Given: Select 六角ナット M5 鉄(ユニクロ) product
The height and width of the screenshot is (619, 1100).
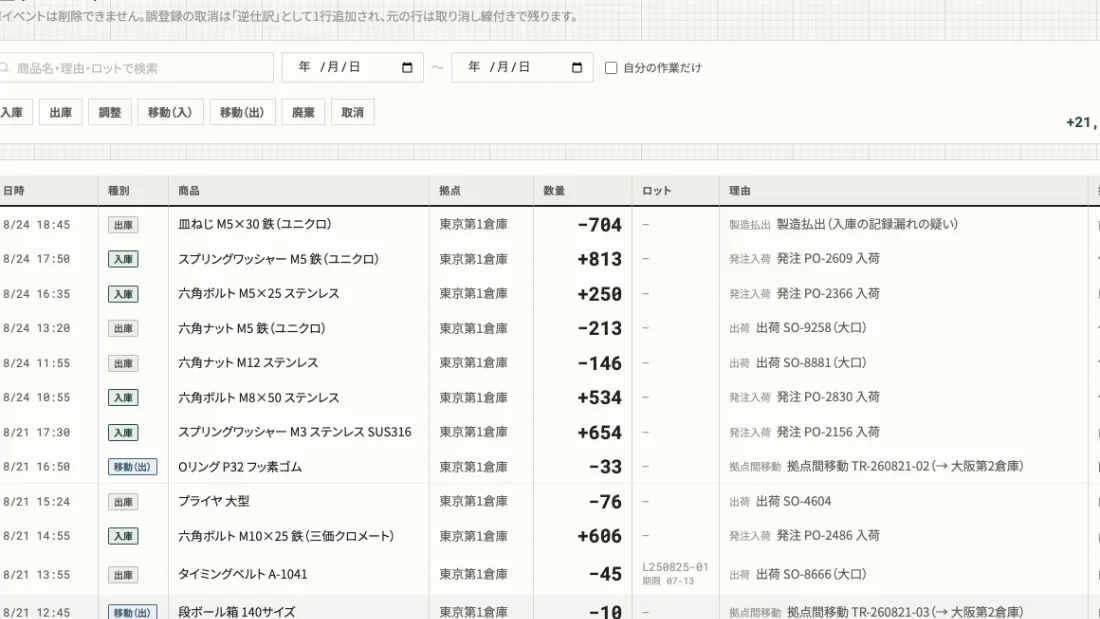Looking at the screenshot, I should 252,328.
